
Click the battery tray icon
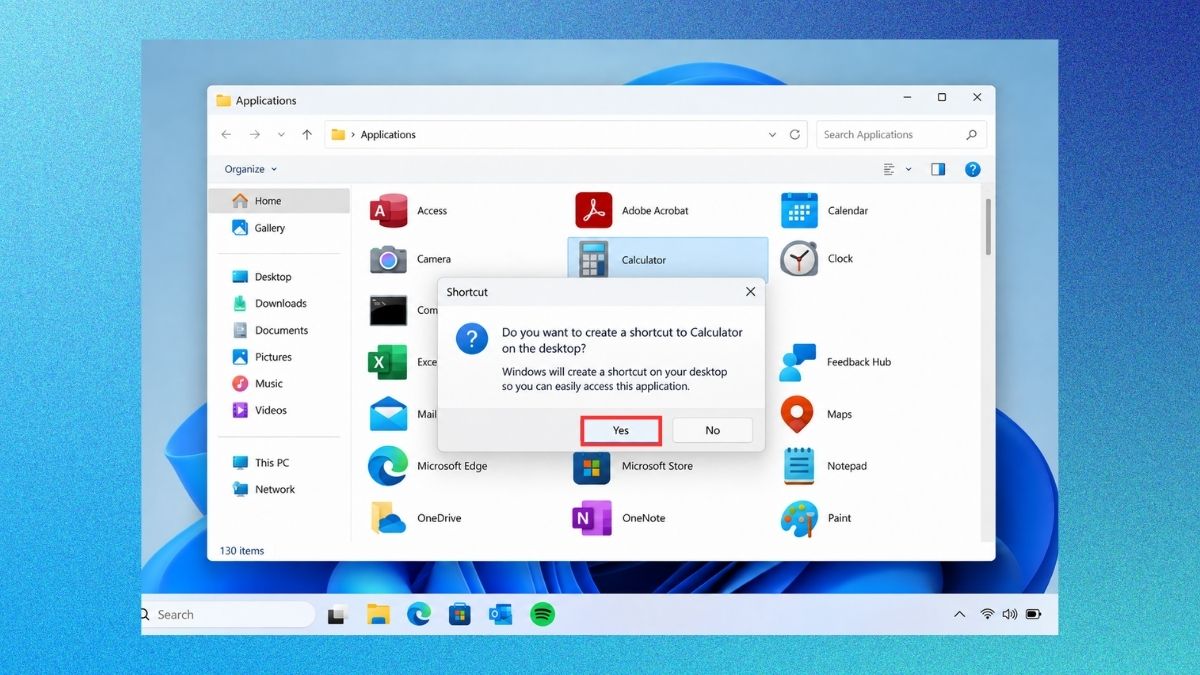1034,614
